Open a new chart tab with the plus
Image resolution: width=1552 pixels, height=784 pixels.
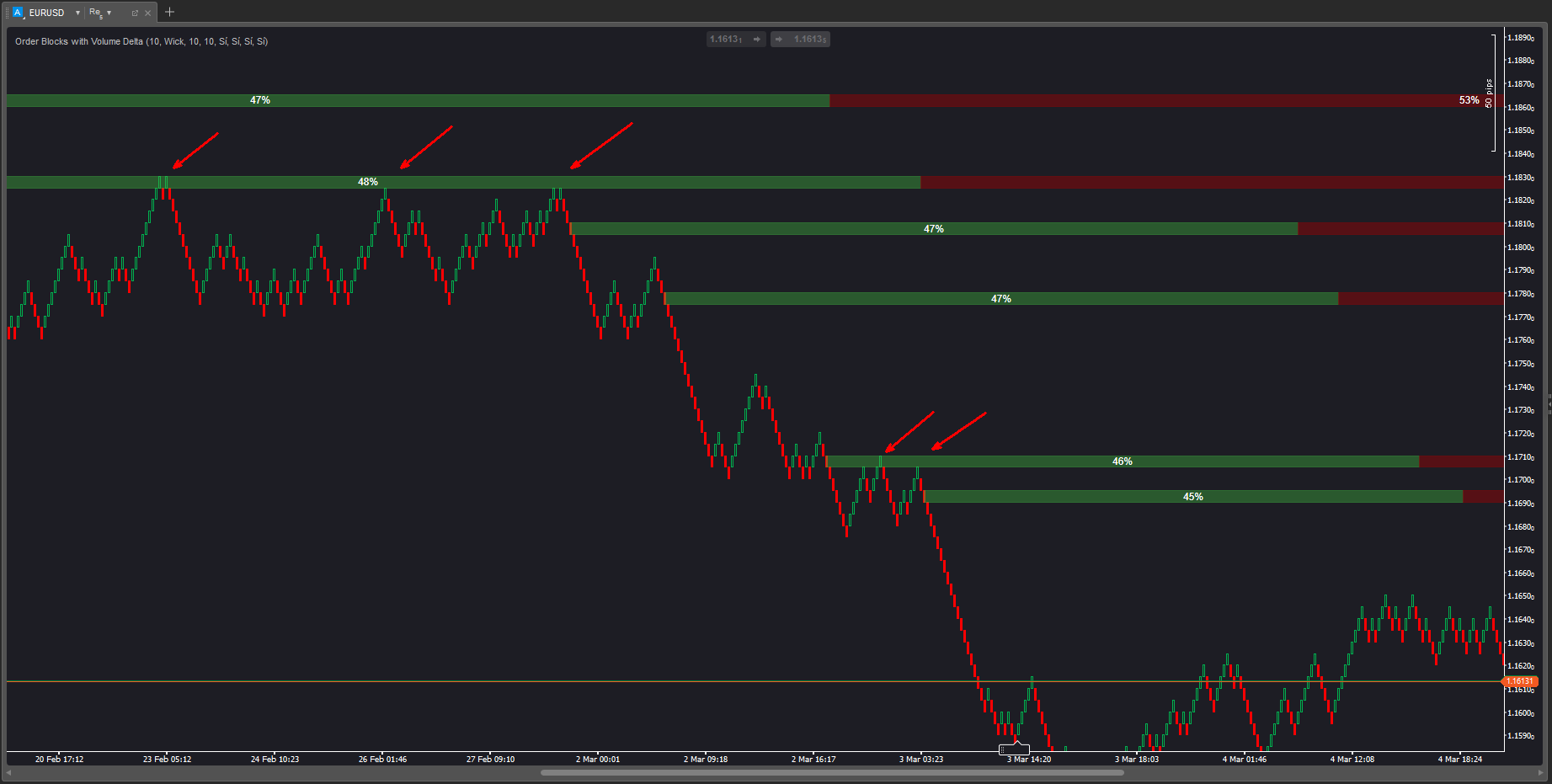click(x=169, y=12)
